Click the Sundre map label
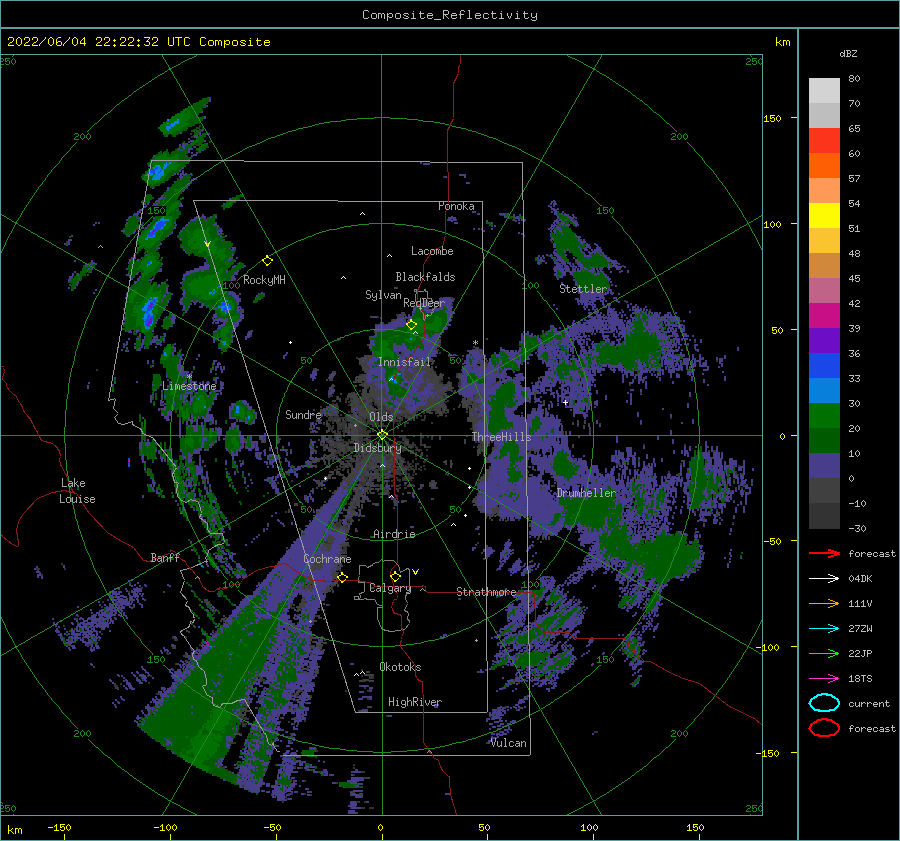 pos(303,414)
